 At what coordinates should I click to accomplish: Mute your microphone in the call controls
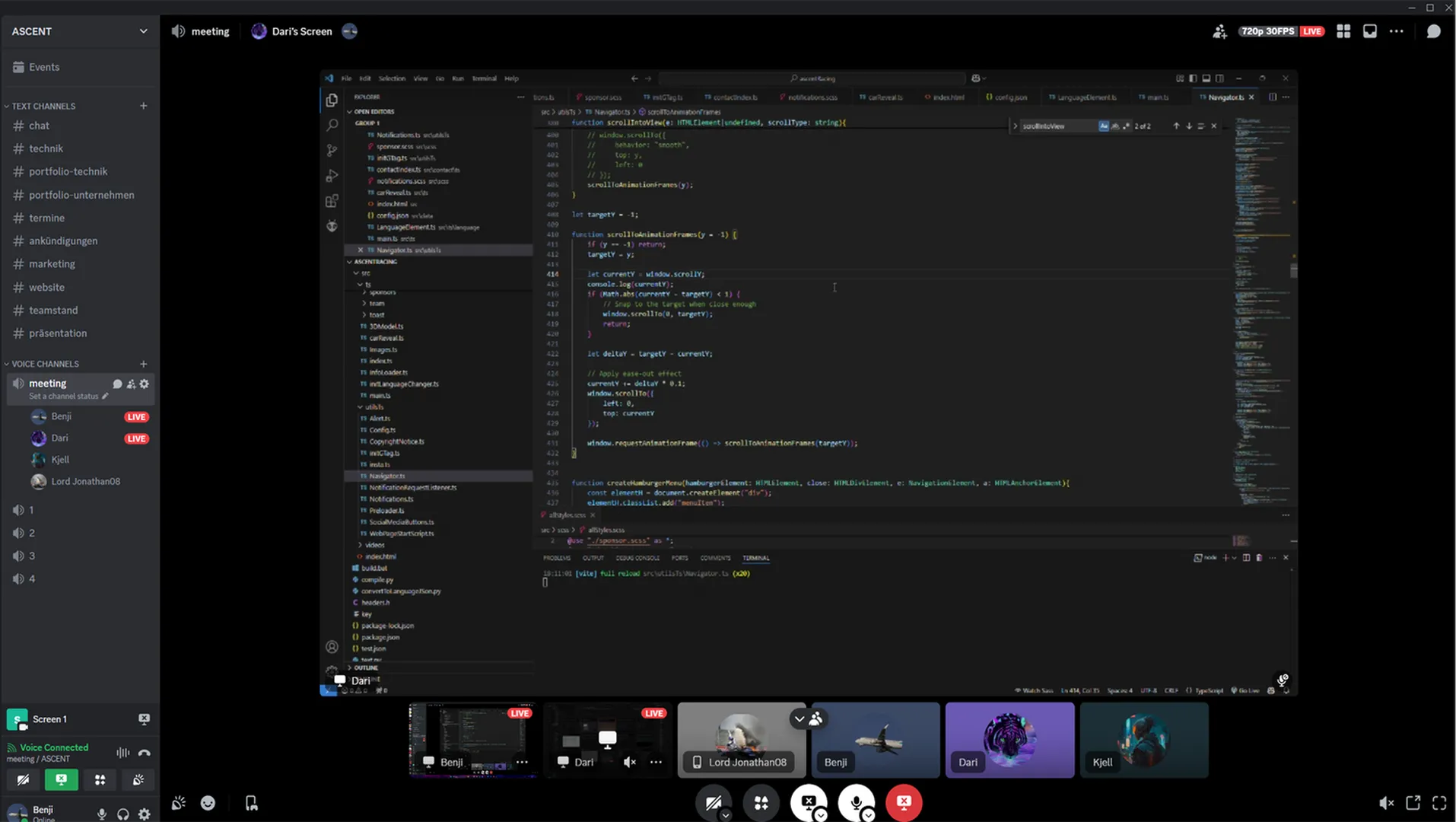point(856,802)
